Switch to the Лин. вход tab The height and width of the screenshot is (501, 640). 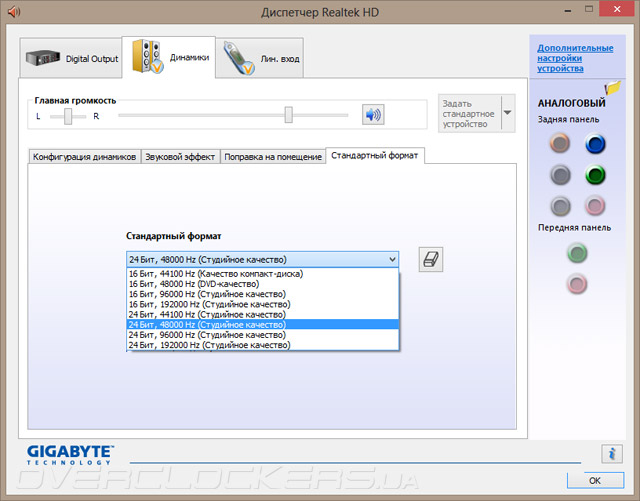click(260, 58)
